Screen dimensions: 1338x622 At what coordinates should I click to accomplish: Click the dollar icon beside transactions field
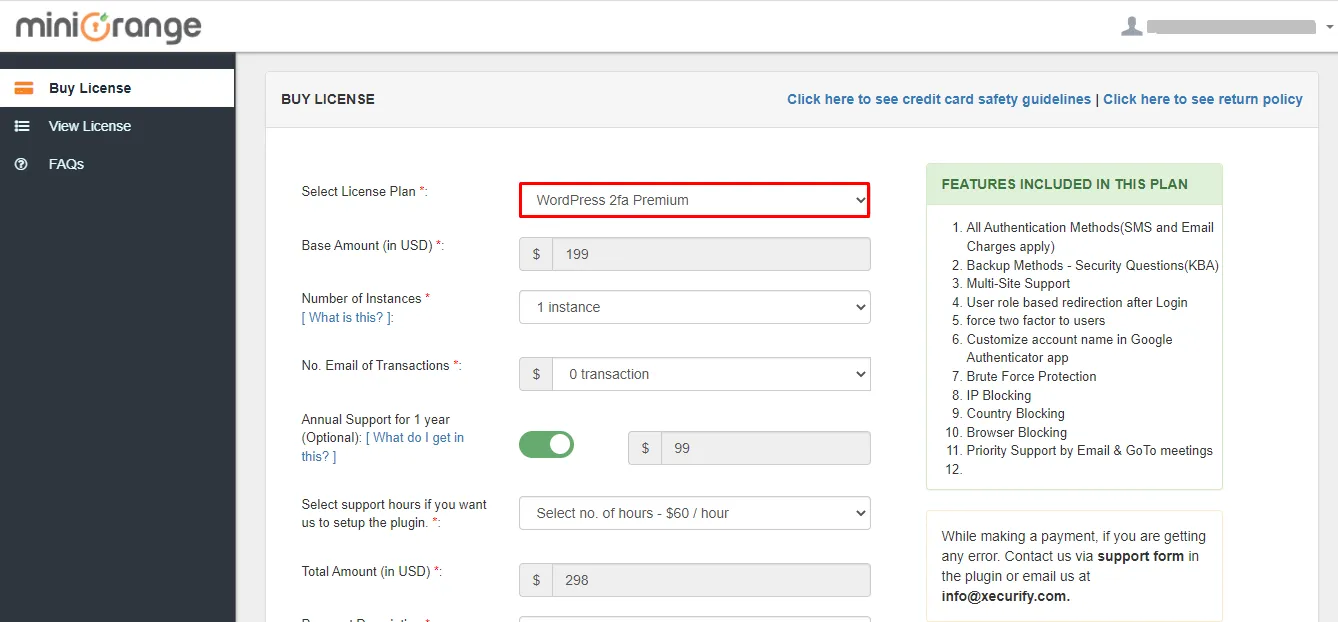pyautogui.click(x=535, y=373)
